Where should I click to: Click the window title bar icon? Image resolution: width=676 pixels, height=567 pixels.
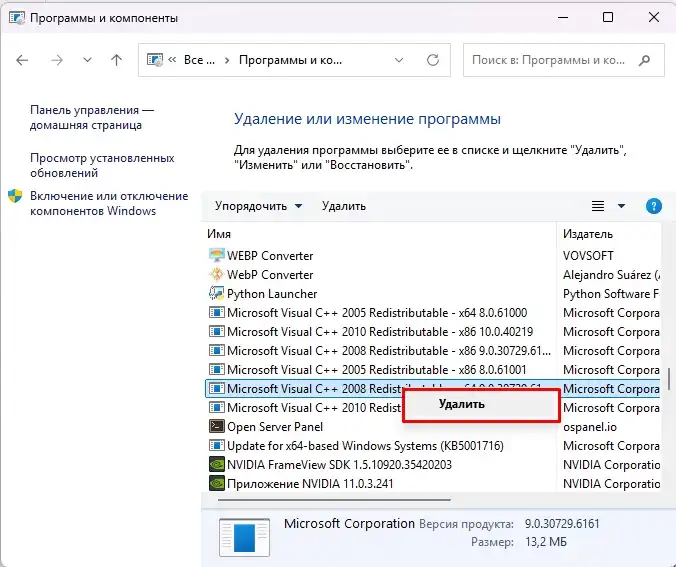pyautogui.click(x=17, y=18)
